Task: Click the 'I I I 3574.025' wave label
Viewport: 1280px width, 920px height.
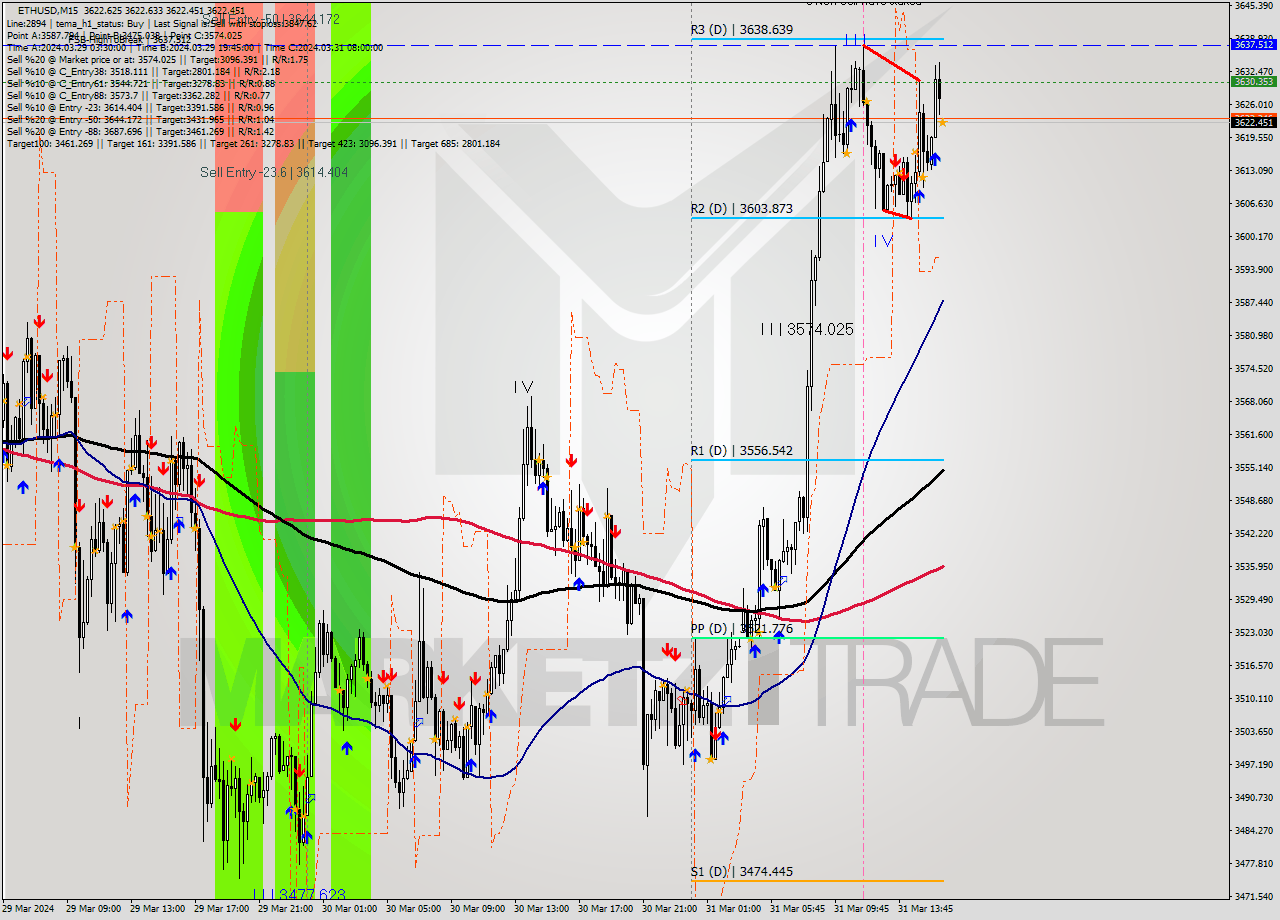Action: 806,329
